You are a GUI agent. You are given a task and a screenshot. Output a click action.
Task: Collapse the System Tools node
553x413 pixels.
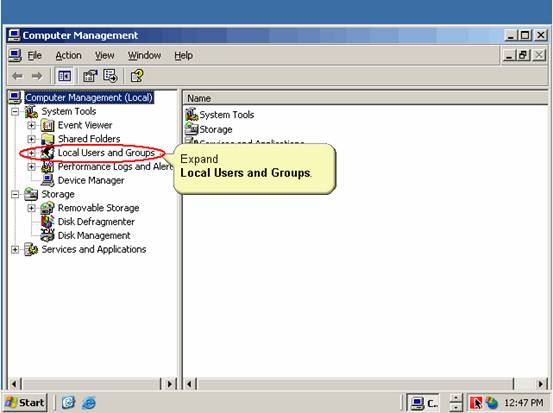click(x=15, y=112)
